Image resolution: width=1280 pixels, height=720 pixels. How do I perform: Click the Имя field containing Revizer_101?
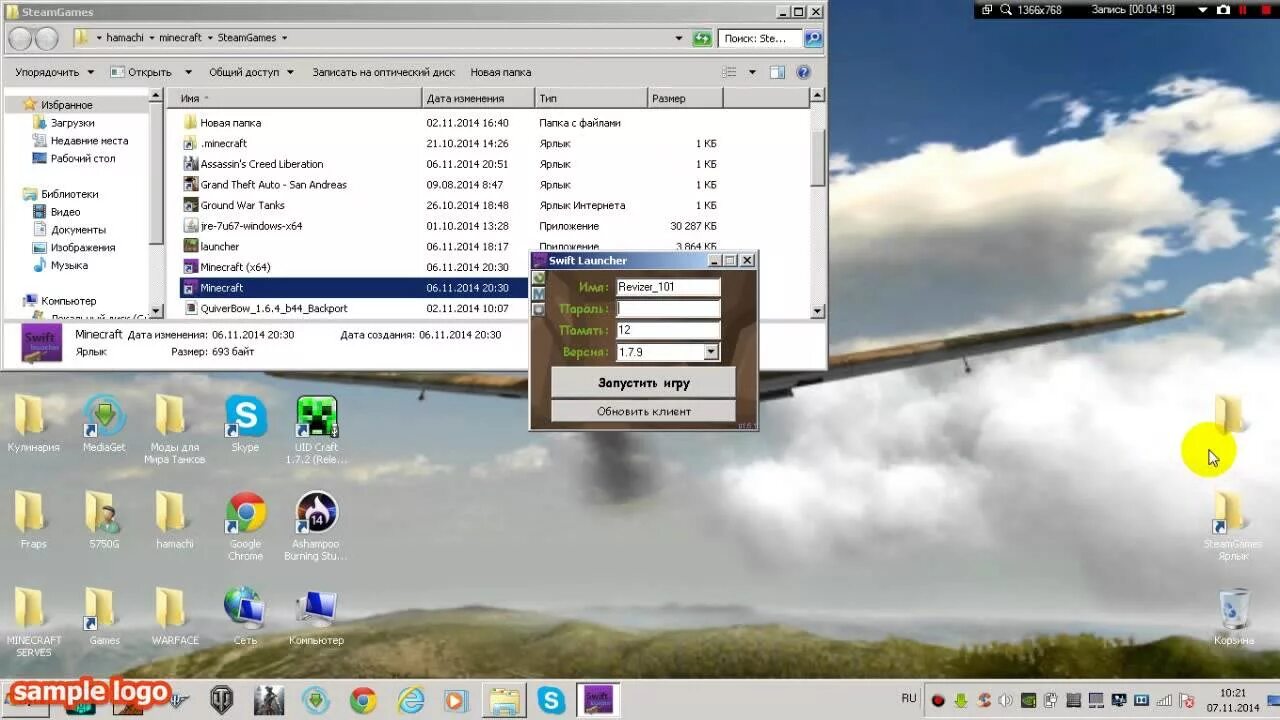pos(667,287)
